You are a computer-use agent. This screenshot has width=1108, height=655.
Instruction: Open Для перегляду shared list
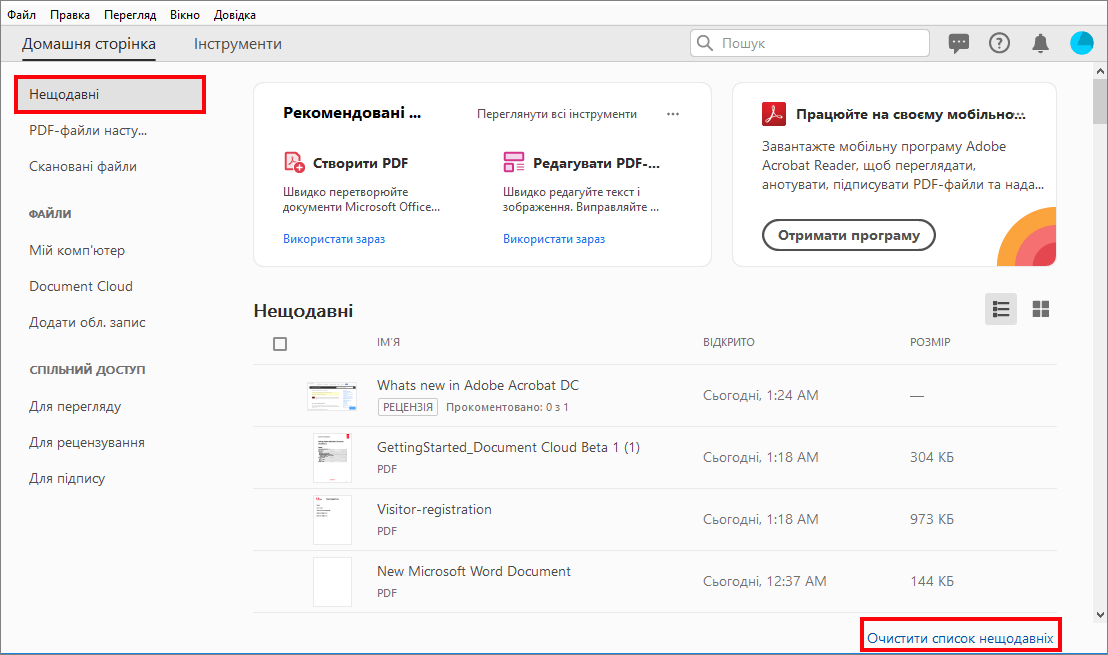[x=75, y=406]
